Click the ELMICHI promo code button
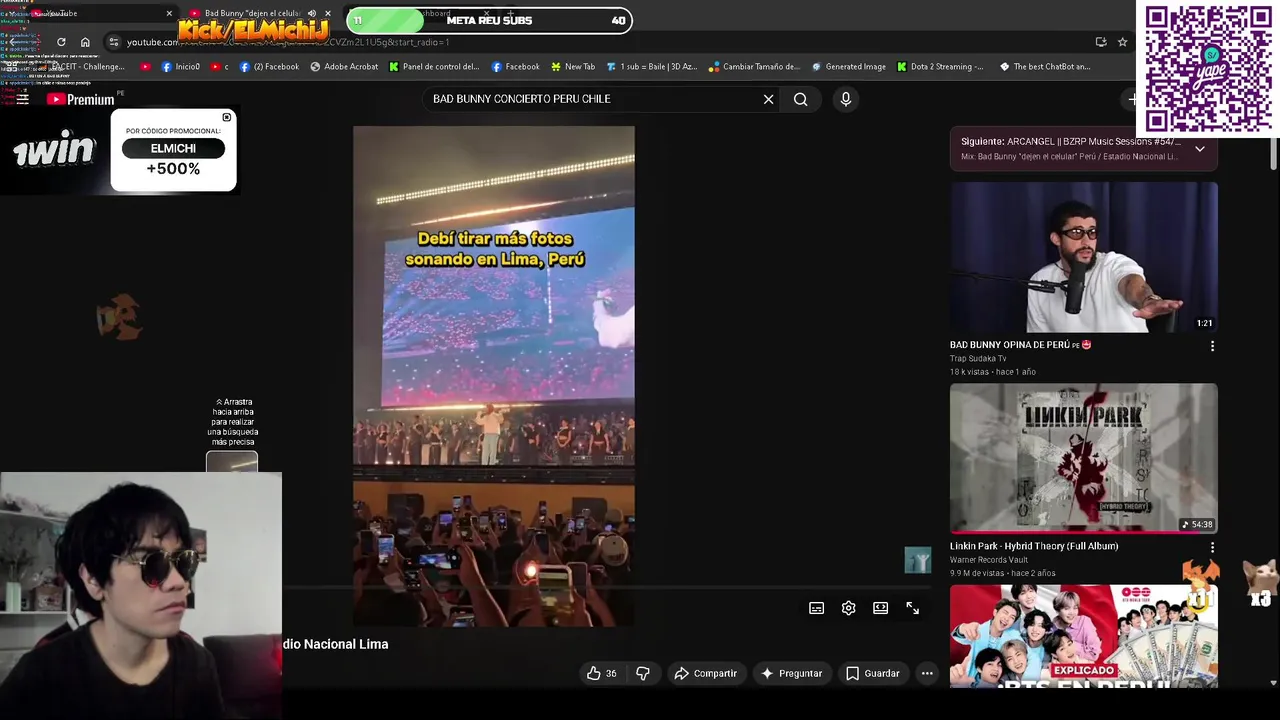 coord(173,148)
